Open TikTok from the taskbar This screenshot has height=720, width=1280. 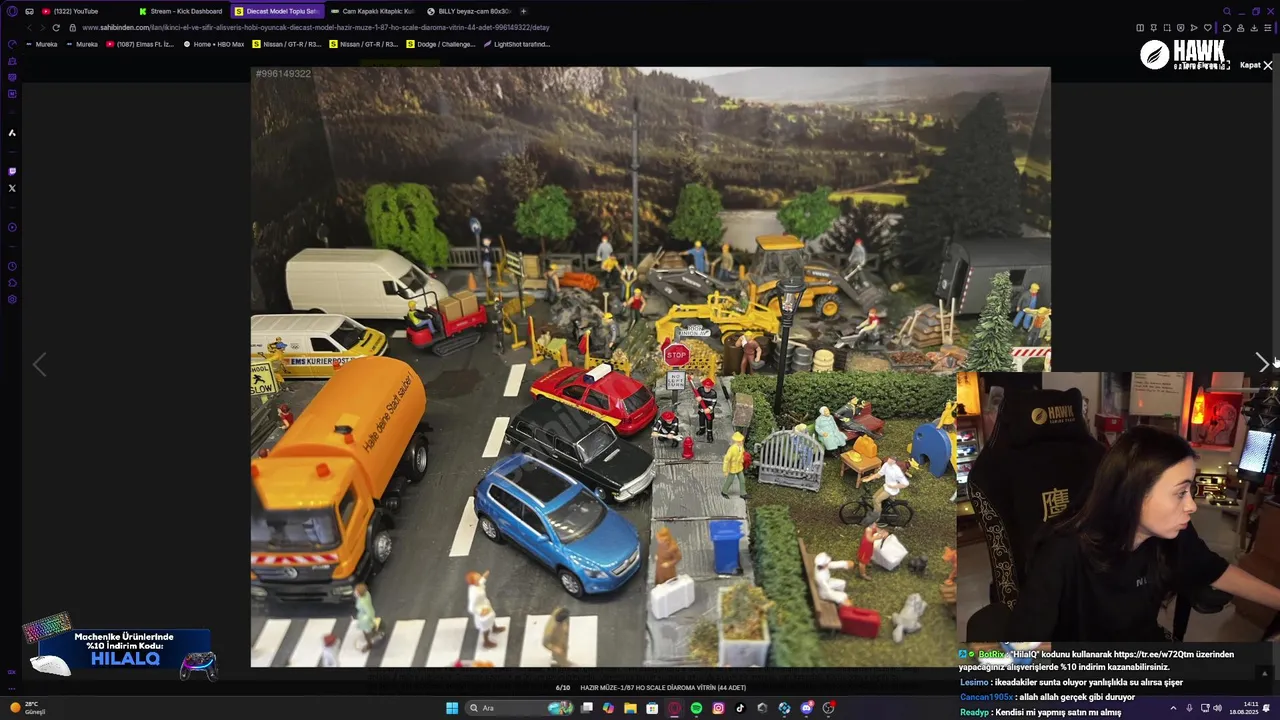(x=740, y=708)
